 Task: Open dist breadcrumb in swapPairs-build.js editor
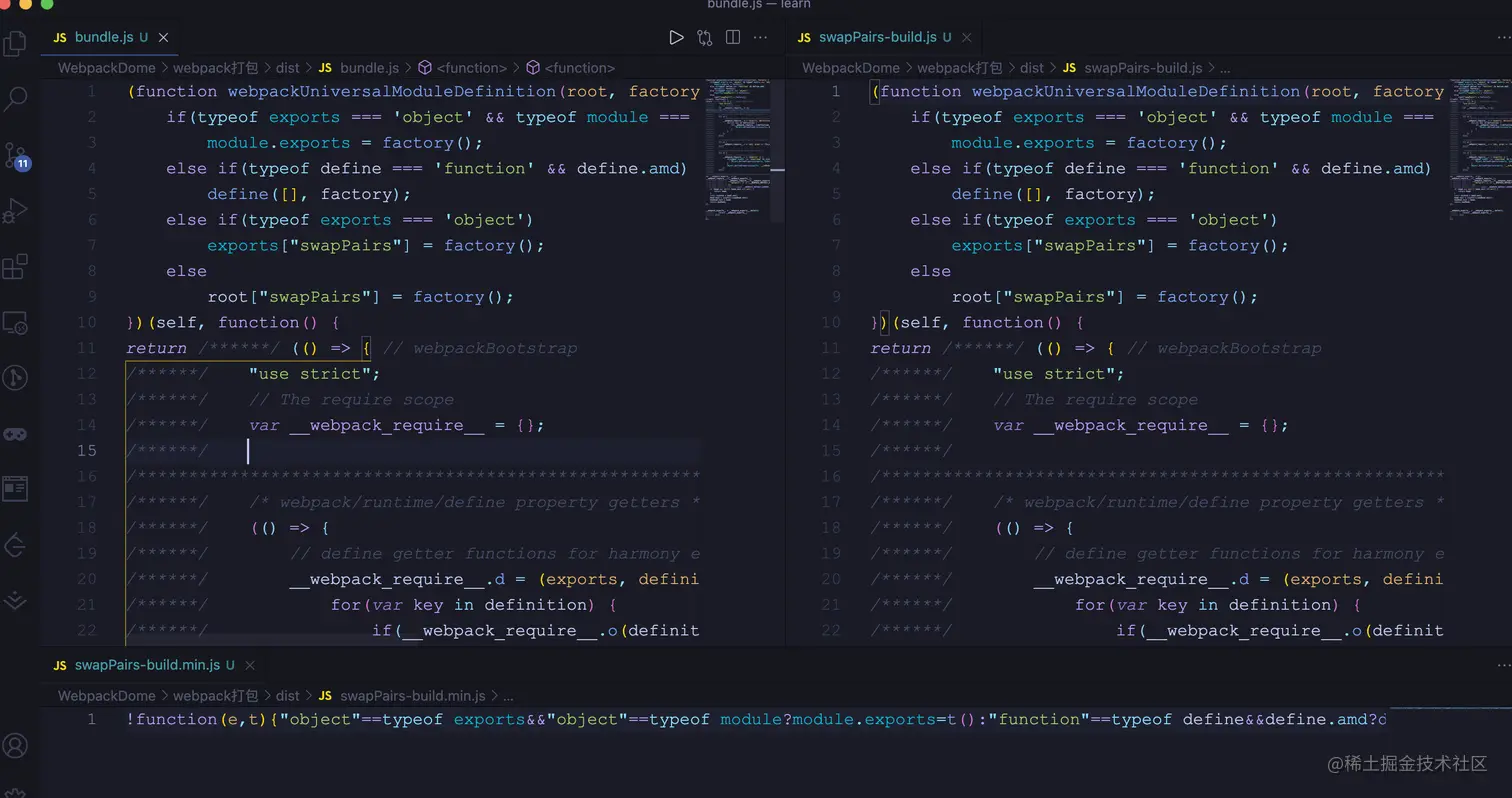(1031, 68)
